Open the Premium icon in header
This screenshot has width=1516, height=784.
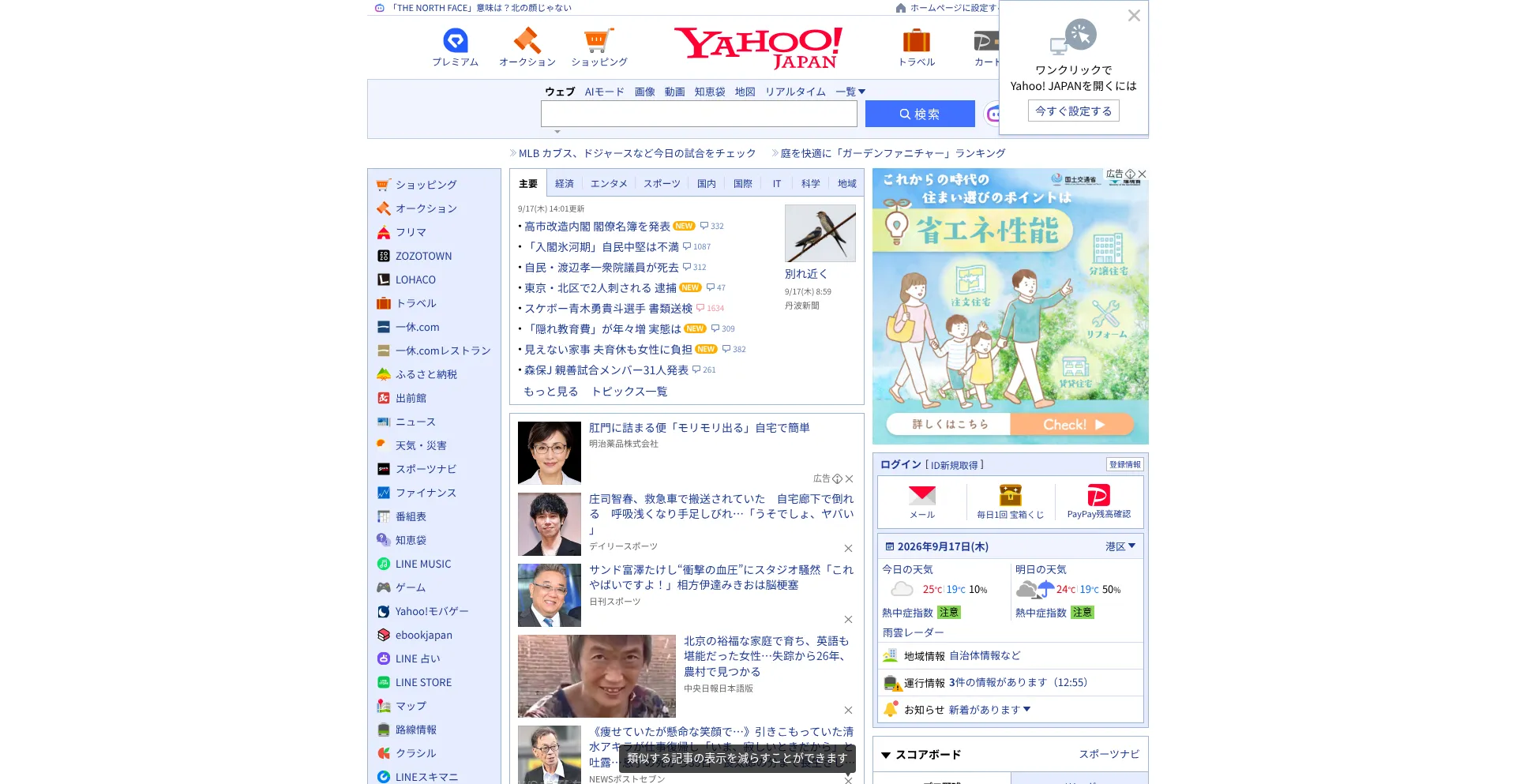pyautogui.click(x=456, y=40)
